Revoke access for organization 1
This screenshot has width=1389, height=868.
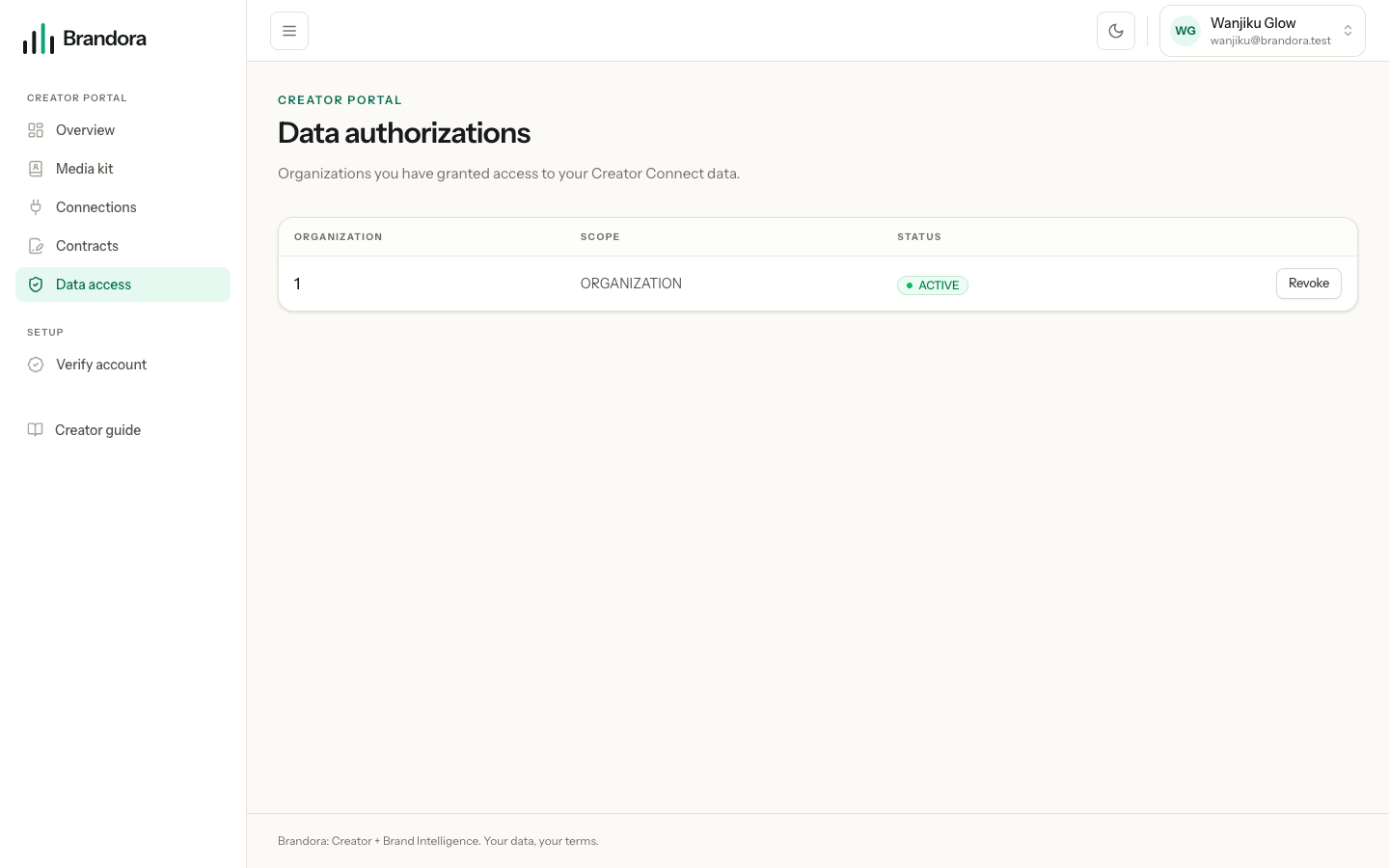pyautogui.click(x=1308, y=284)
